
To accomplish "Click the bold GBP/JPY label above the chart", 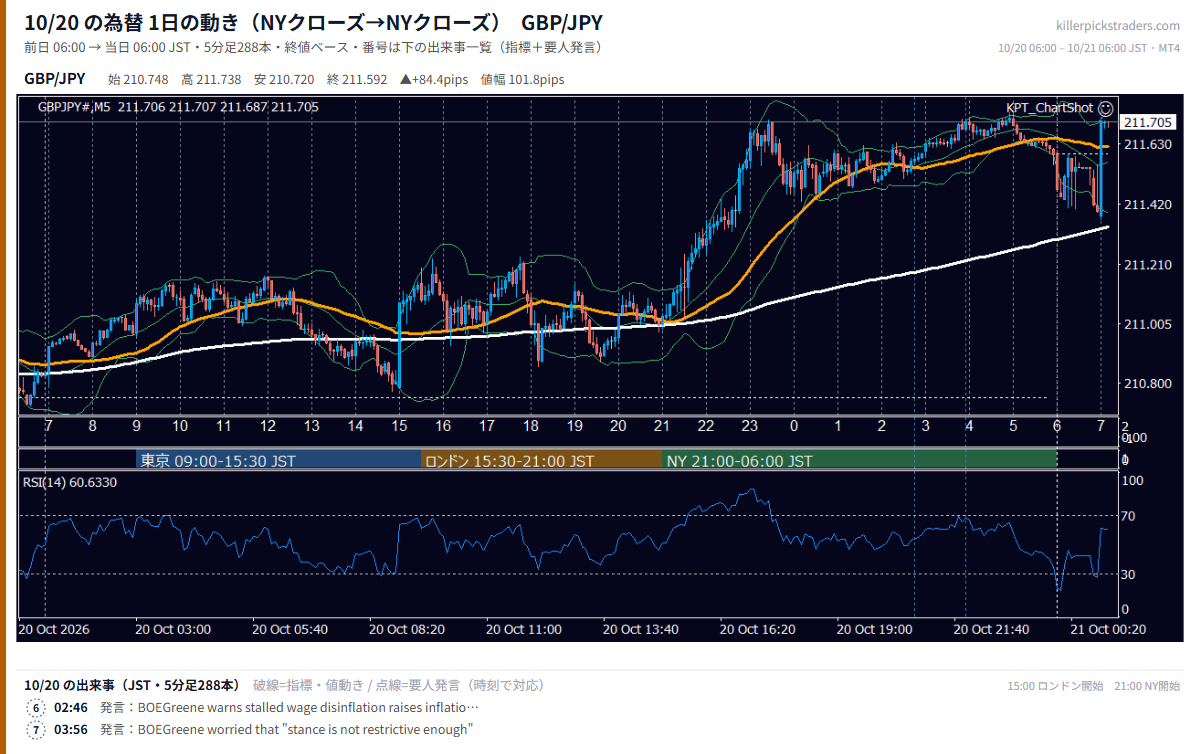I will point(55,79).
